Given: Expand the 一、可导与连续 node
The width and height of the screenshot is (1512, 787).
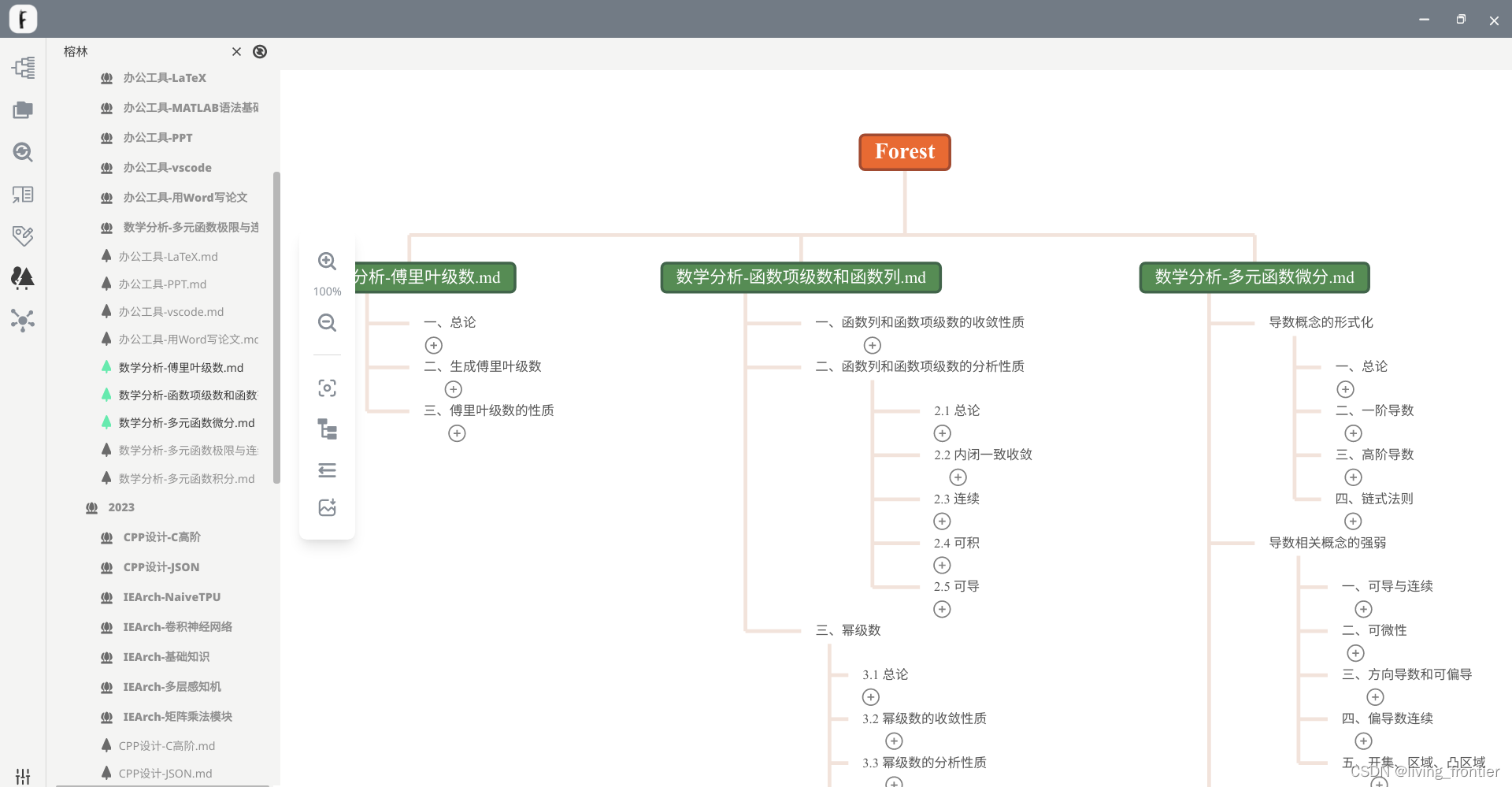Looking at the screenshot, I should pyautogui.click(x=1364, y=609).
